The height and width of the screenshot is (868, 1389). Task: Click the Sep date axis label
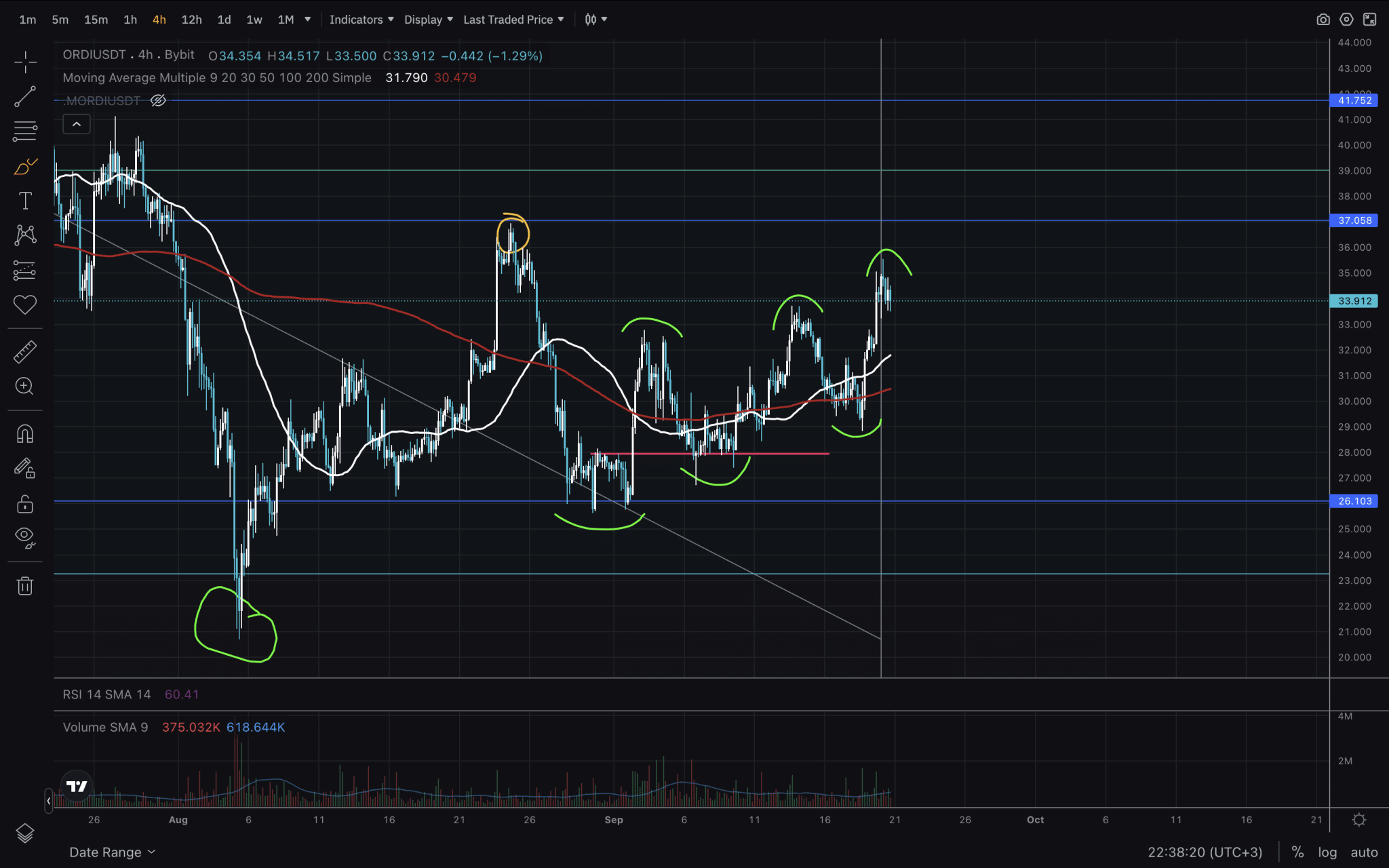pyautogui.click(x=614, y=820)
